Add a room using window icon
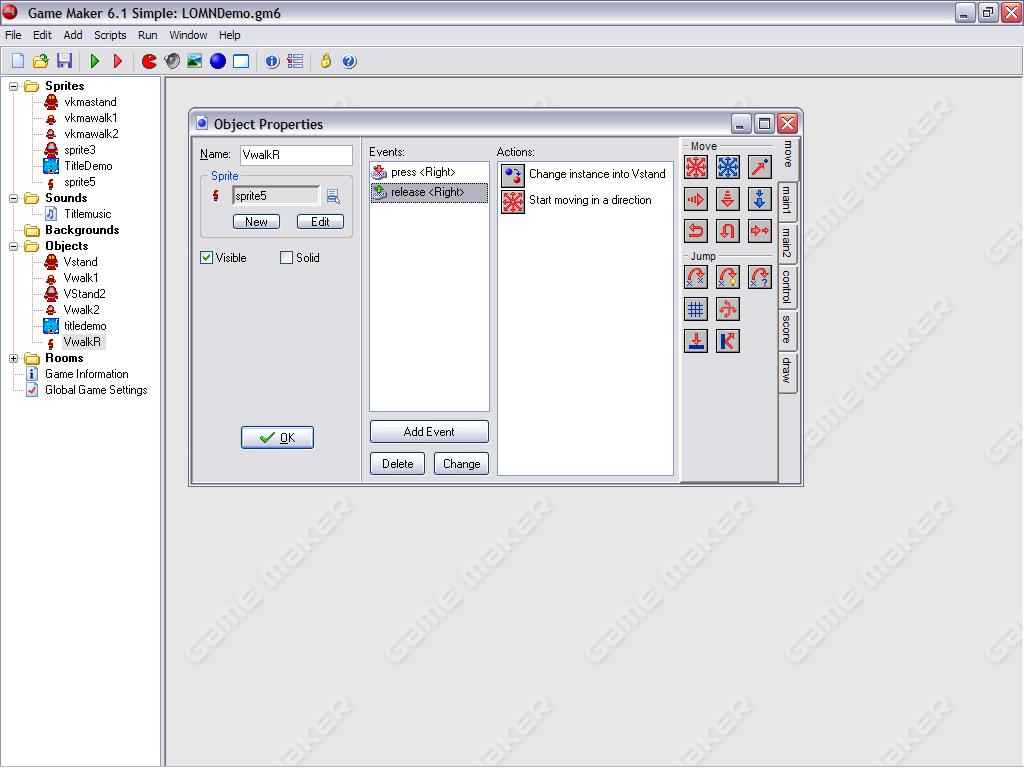The height and width of the screenshot is (768, 1024). (x=241, y=61)
